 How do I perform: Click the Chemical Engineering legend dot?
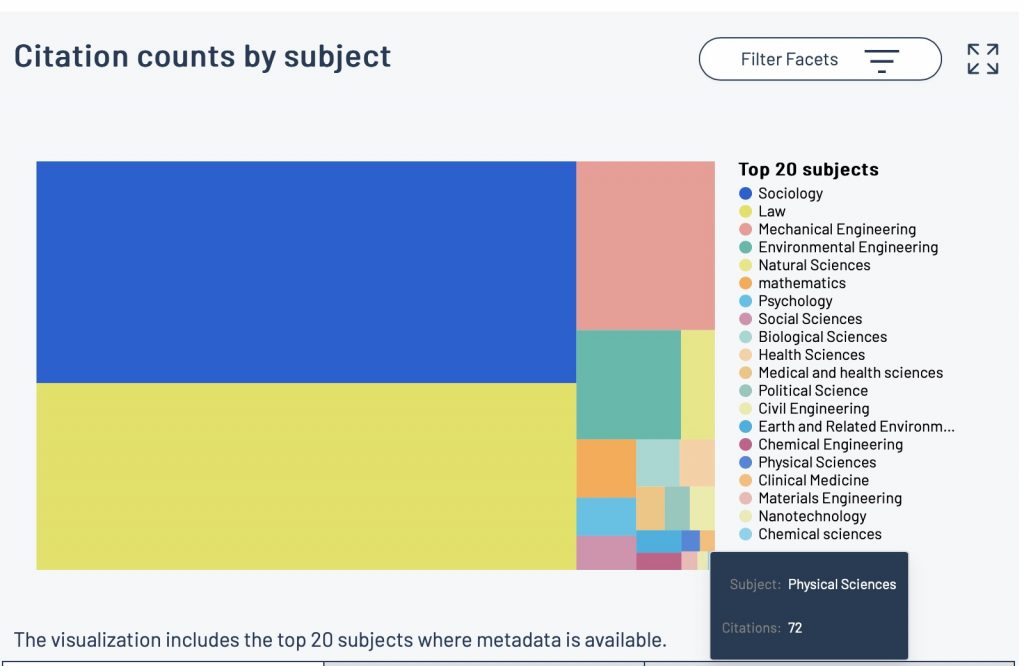point(745,445)
